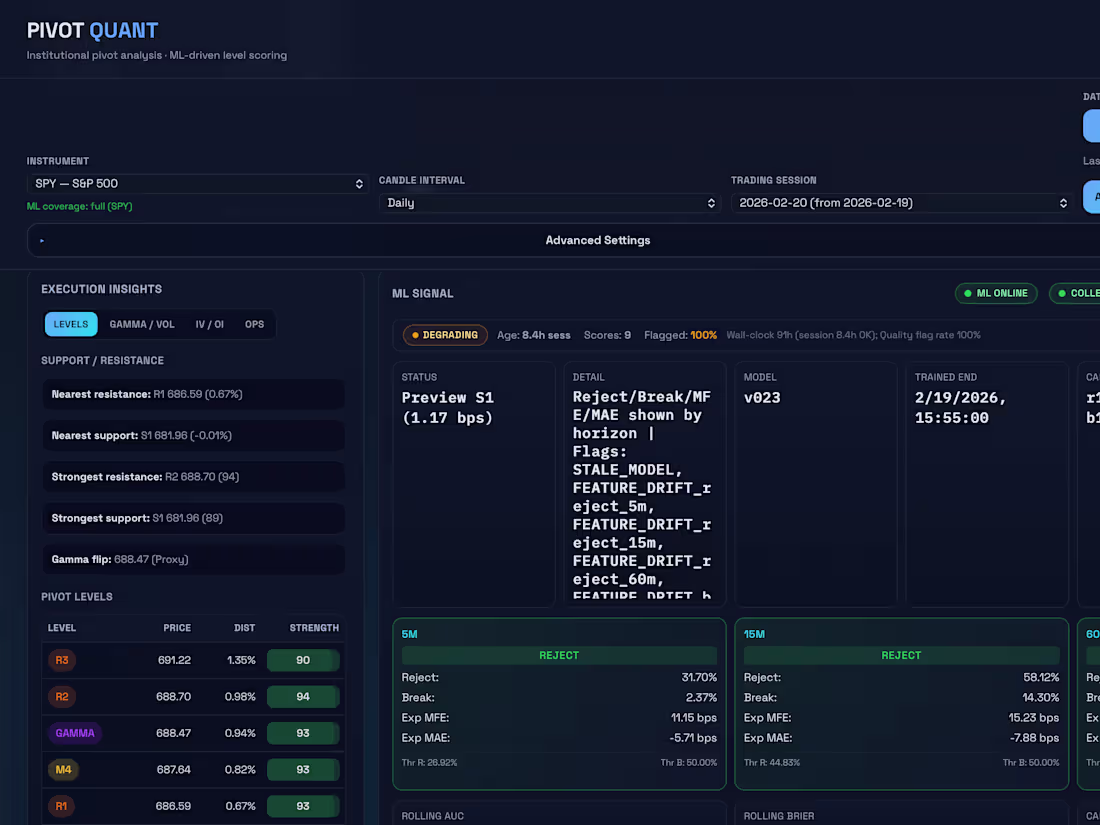
Task: Click the PIVOT QUANT logo in the header
Action: [x=92, y=30]
